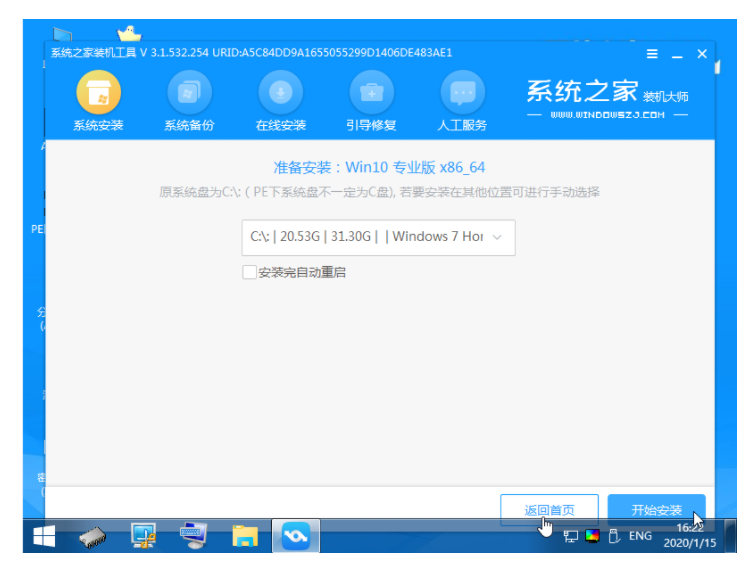This screenshot has width=744, height=567.
Task: Open the 人工服务 support chat icon
Action: 463,93
